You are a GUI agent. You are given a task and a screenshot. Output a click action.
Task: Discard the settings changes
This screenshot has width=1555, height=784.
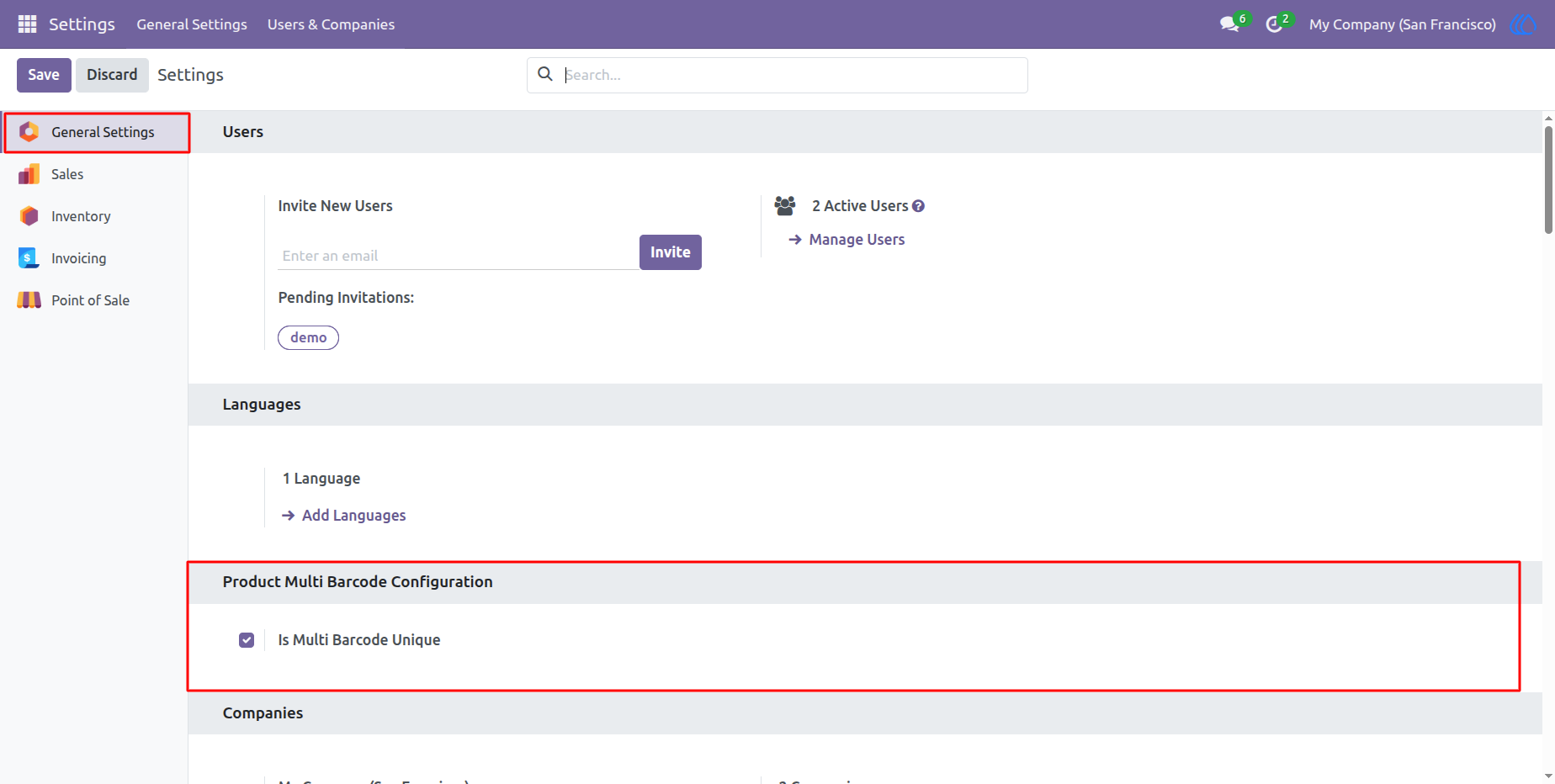point(112,75)
